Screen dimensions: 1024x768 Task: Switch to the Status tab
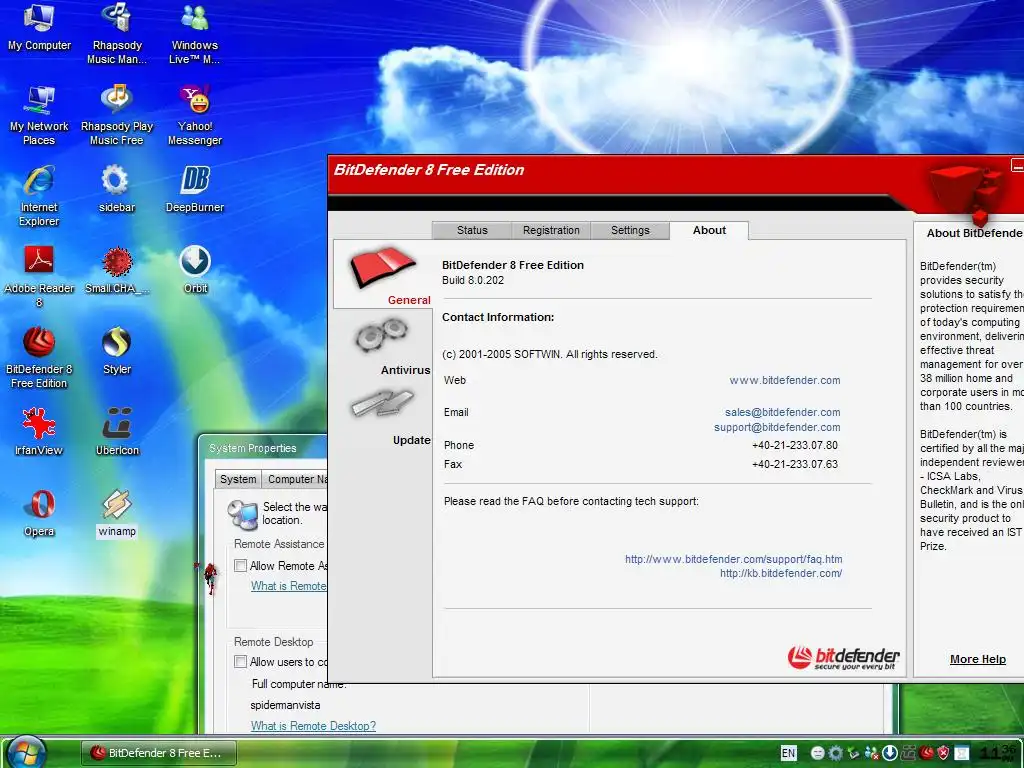click(x=472, y=230)
